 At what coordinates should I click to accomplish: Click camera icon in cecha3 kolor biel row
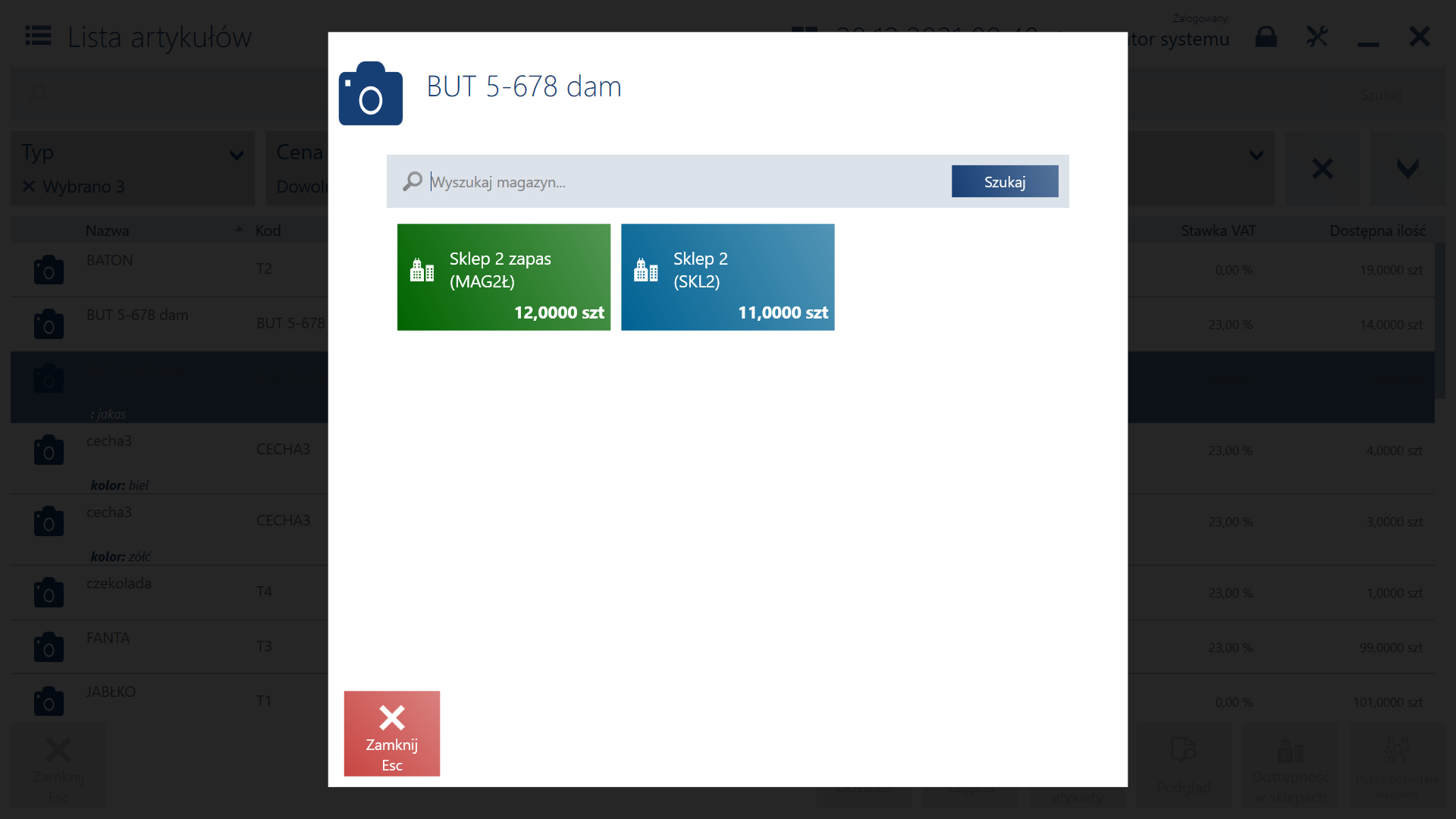pos(49,450)
